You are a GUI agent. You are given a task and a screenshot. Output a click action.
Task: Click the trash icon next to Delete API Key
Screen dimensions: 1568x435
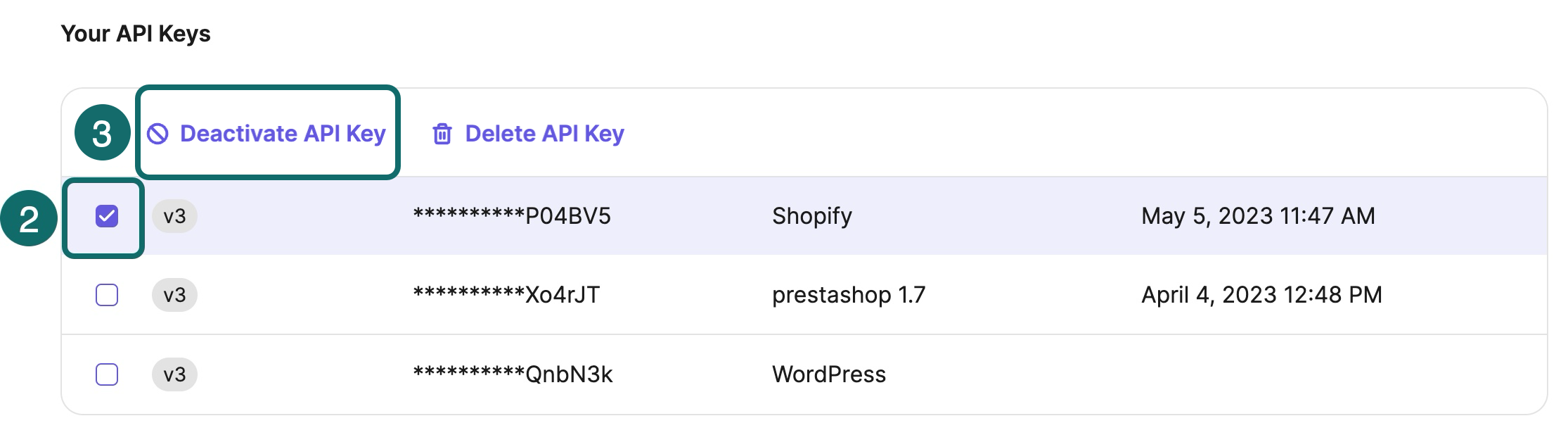point(442,133)
